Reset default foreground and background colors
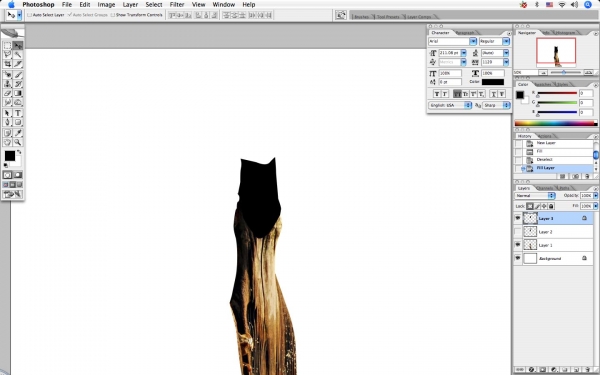Viewport: 600px width, 375px height. [x=5, y=165]
